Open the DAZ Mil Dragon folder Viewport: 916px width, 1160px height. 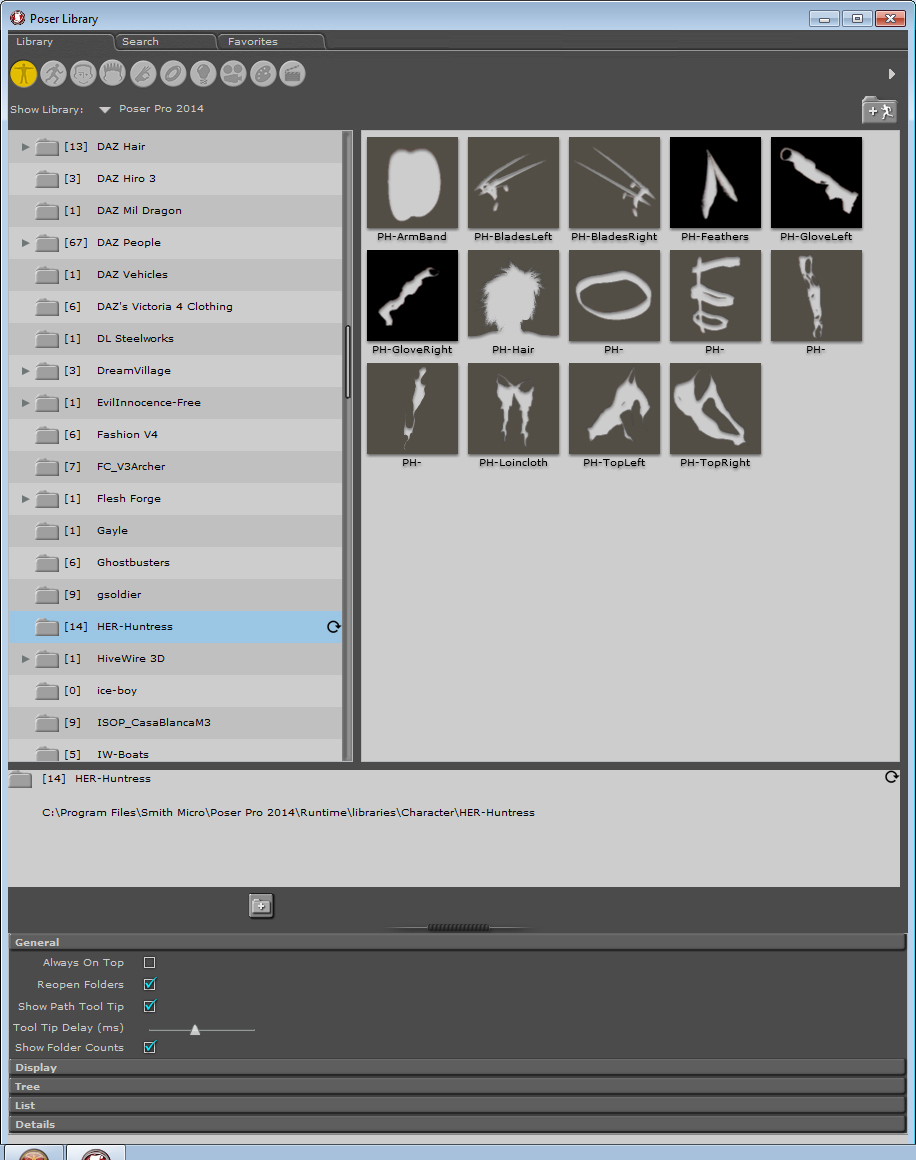point(175,211)
